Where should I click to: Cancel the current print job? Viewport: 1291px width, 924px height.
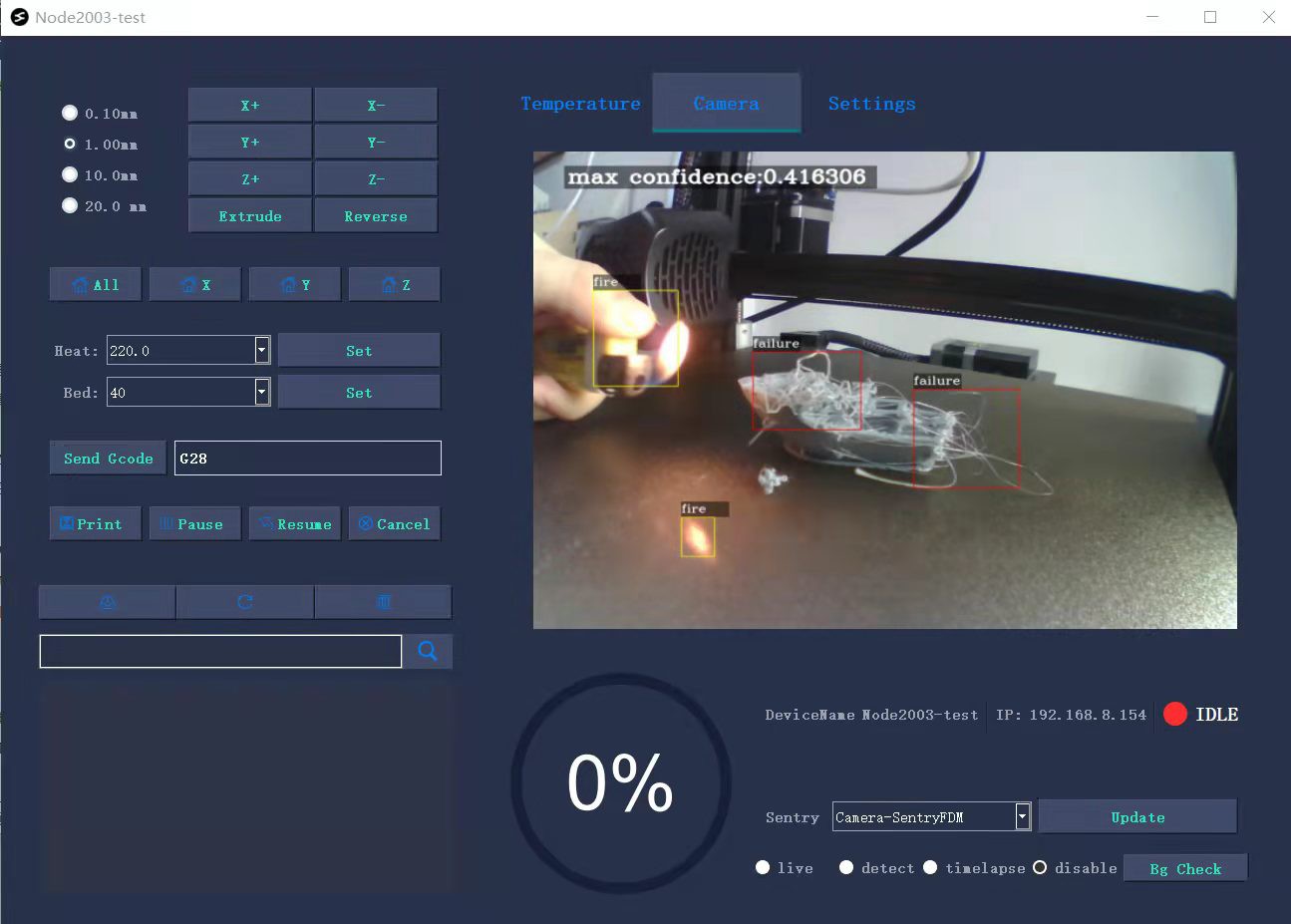(395, 524)
